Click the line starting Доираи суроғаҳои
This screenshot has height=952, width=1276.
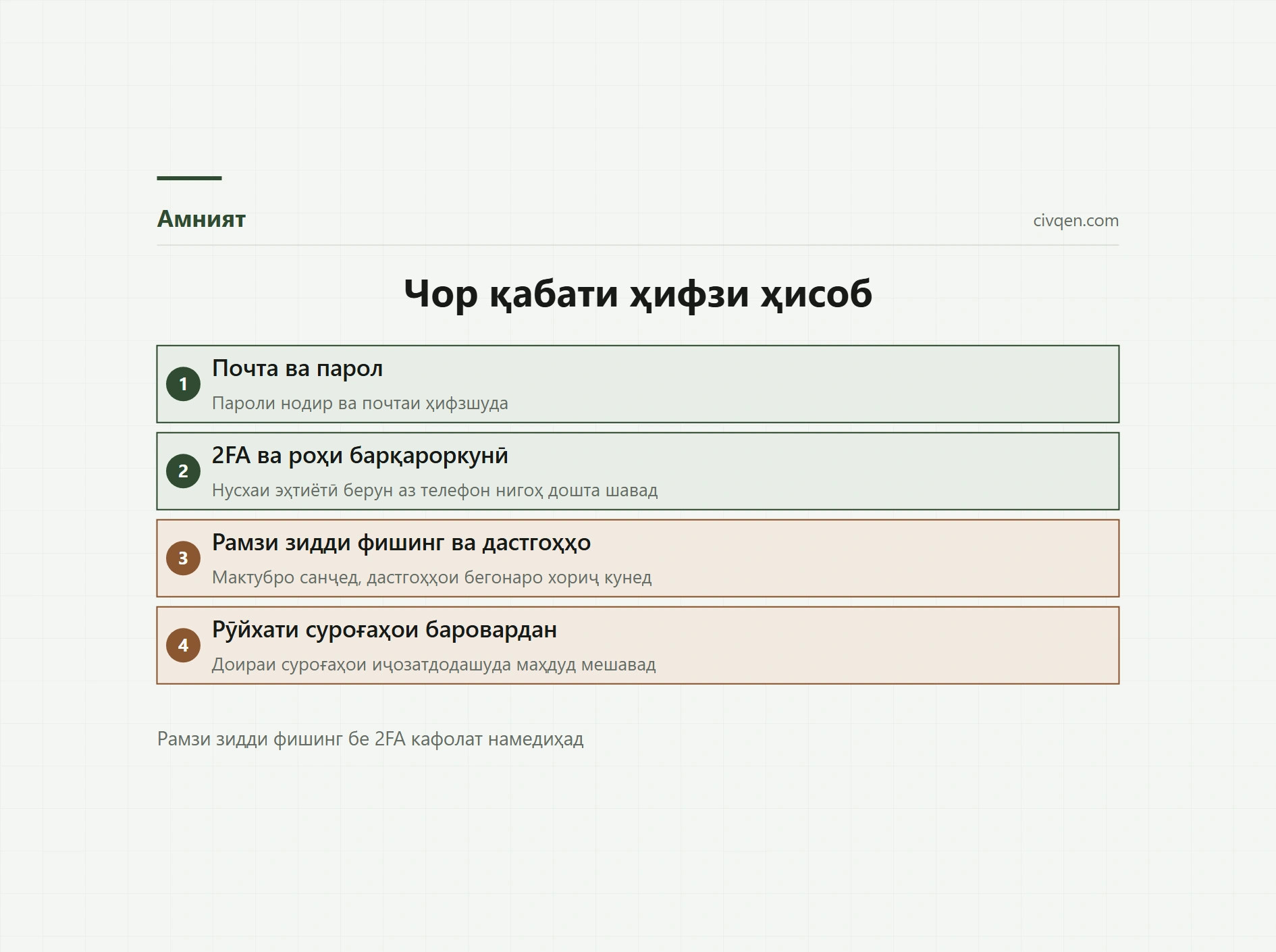point(434,664)
